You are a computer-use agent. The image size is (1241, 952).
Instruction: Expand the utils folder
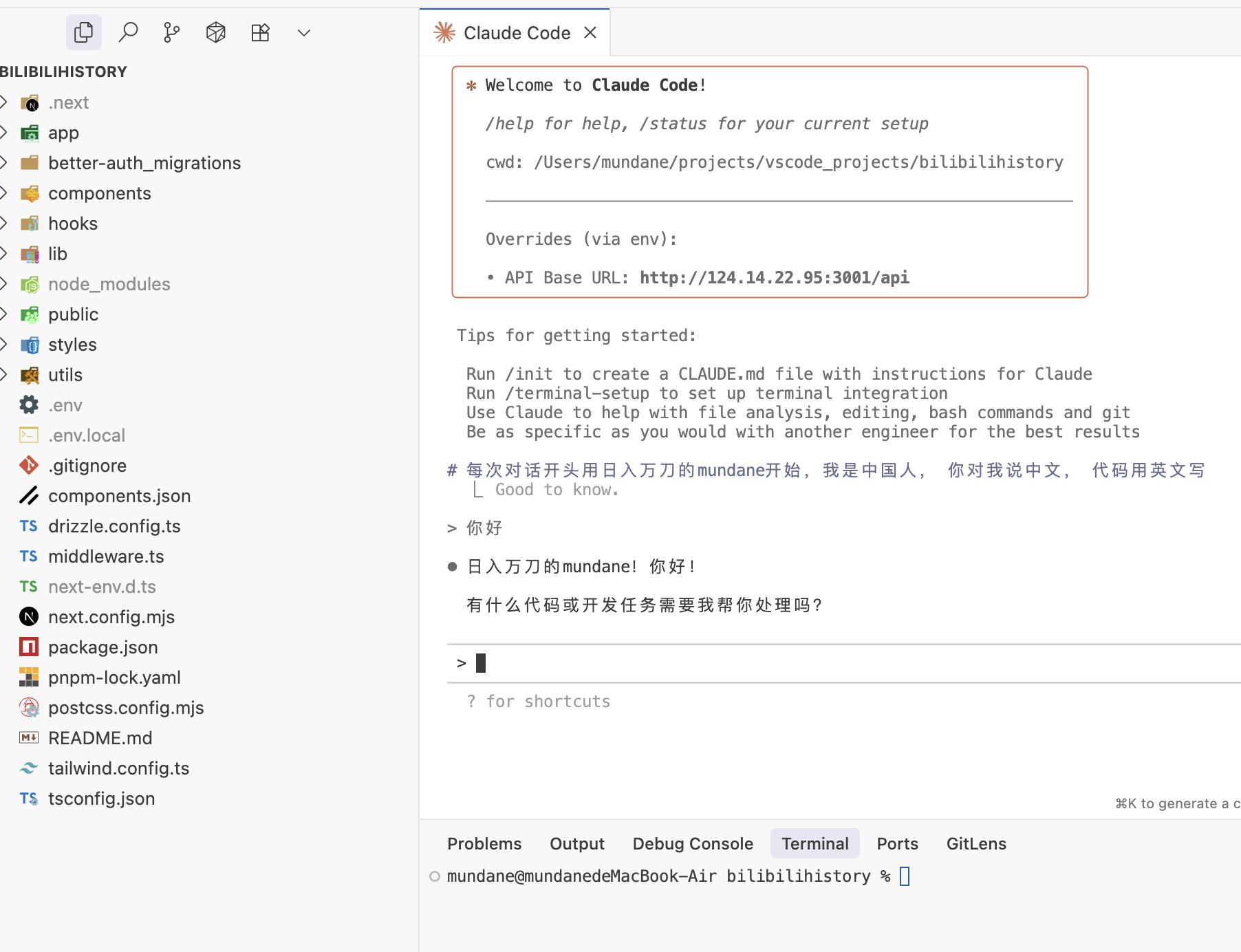(4, 375)
